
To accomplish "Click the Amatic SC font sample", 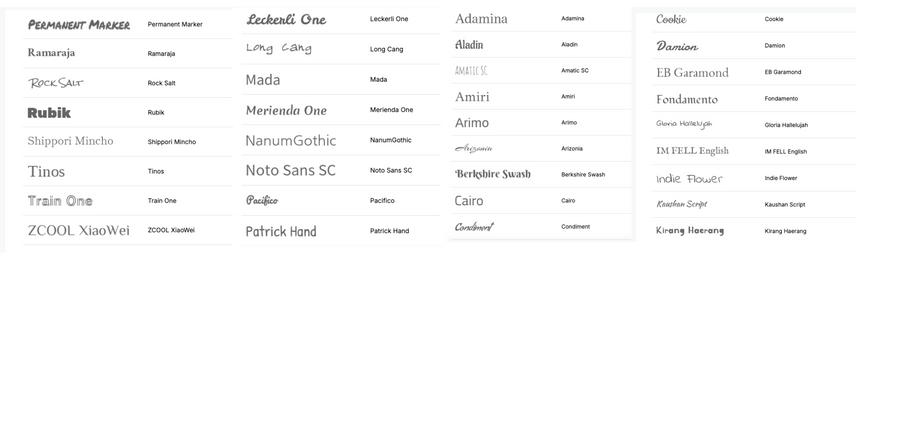I will tap(471, 71).
